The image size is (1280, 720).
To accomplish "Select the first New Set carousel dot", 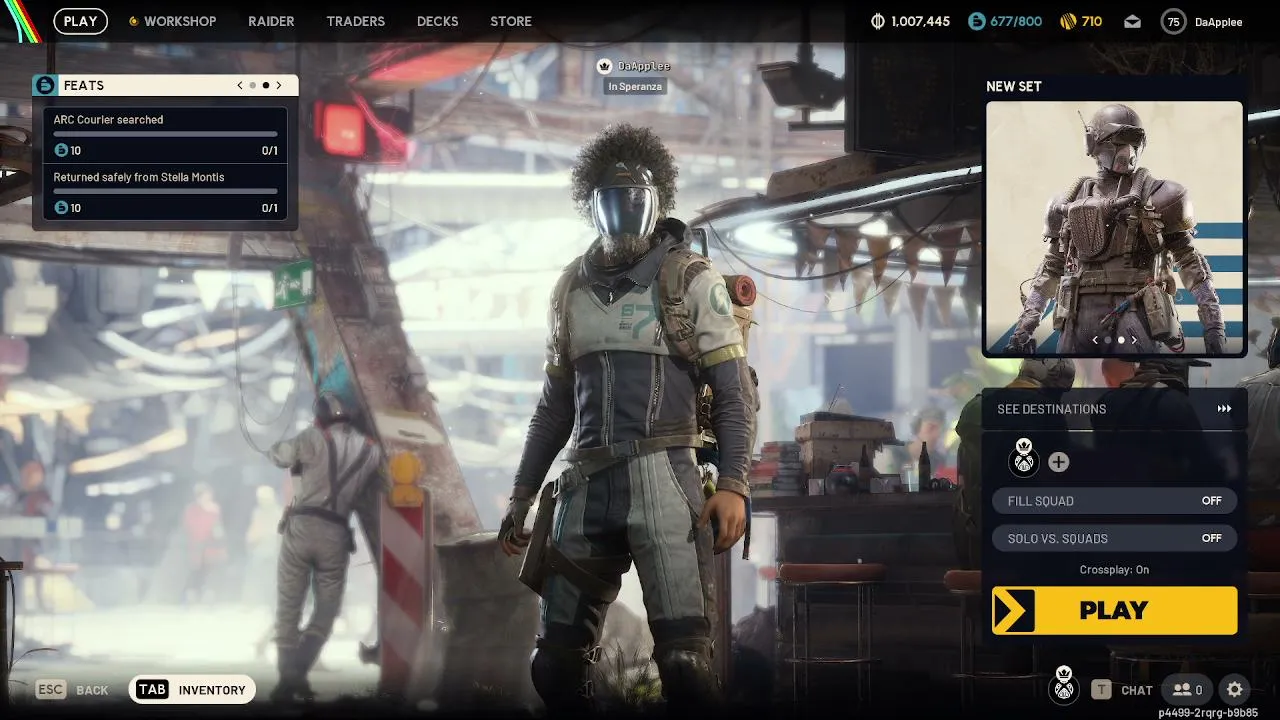I will tap(1108, 340).
